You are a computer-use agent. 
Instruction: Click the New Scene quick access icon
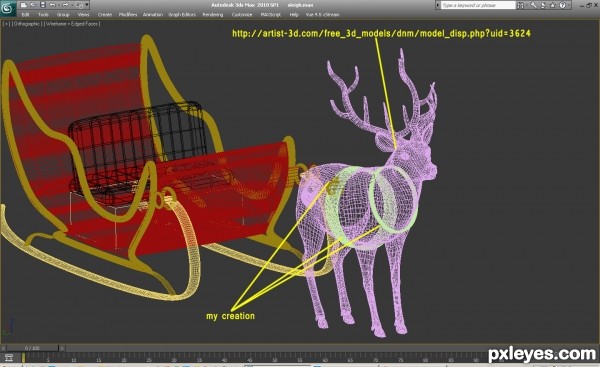(24, 5)
